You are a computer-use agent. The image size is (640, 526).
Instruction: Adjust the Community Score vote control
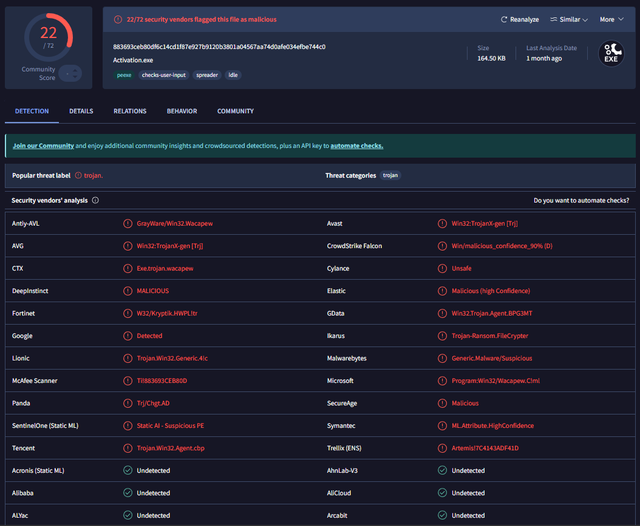point(70,73)
